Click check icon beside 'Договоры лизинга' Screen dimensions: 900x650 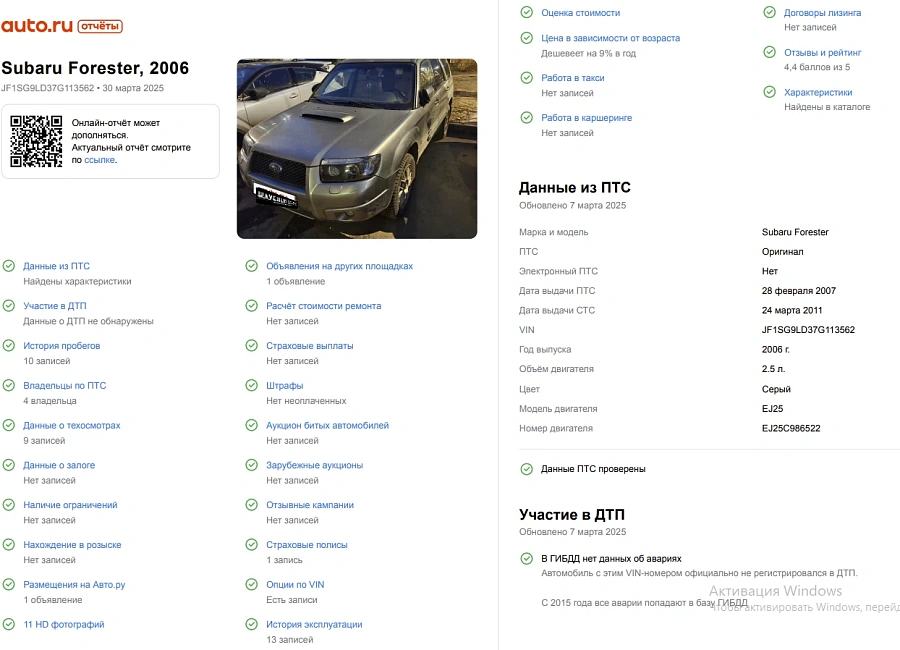pos(770,12)
